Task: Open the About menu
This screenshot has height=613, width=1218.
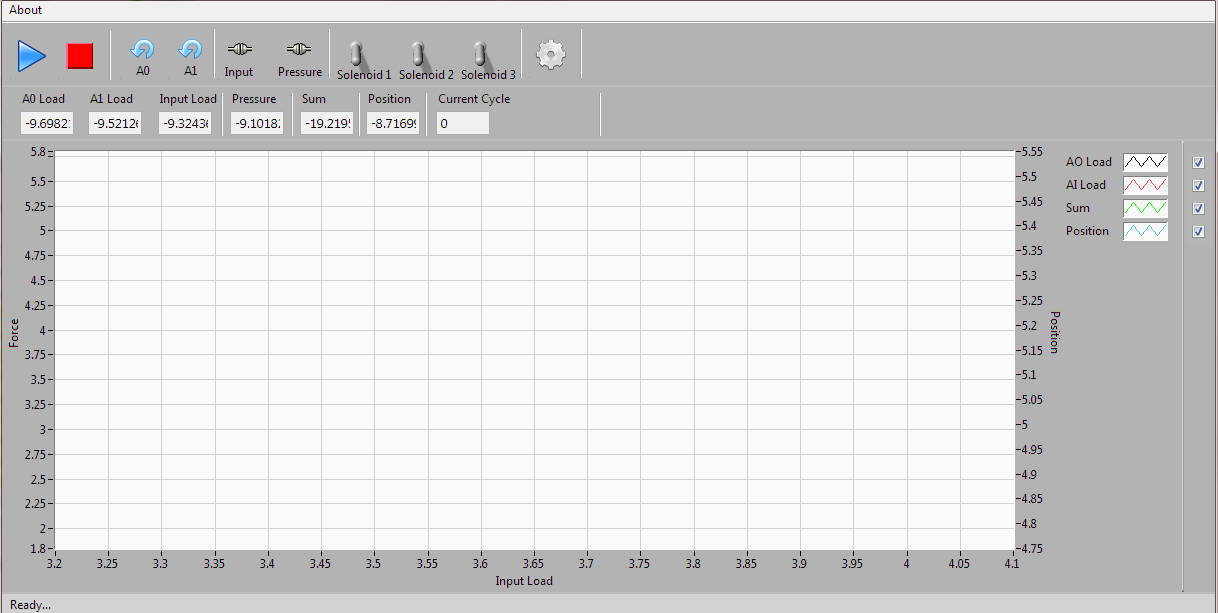Action: click(26, 10)
